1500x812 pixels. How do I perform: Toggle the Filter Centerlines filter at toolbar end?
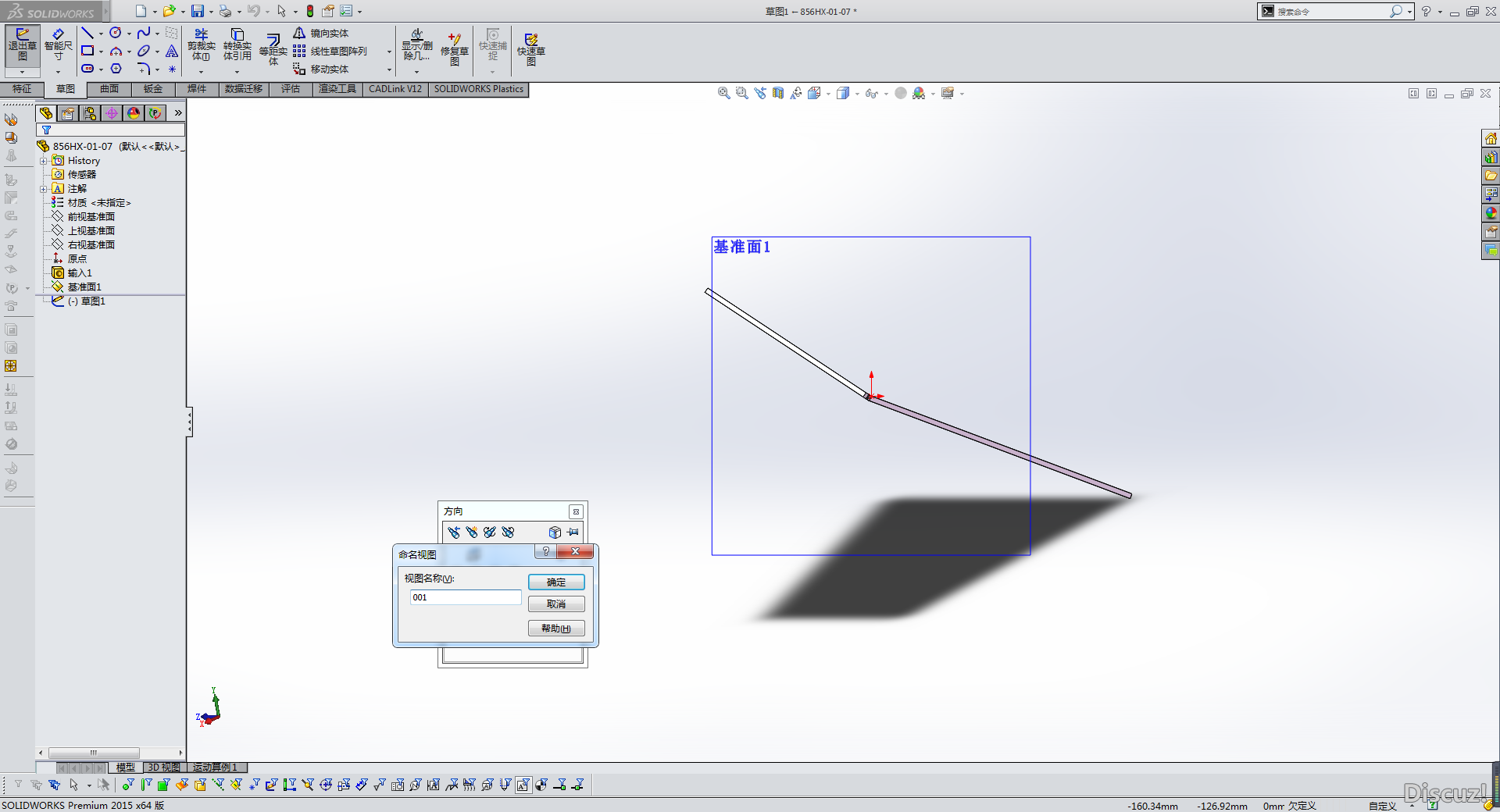click(x=578, y=785)
